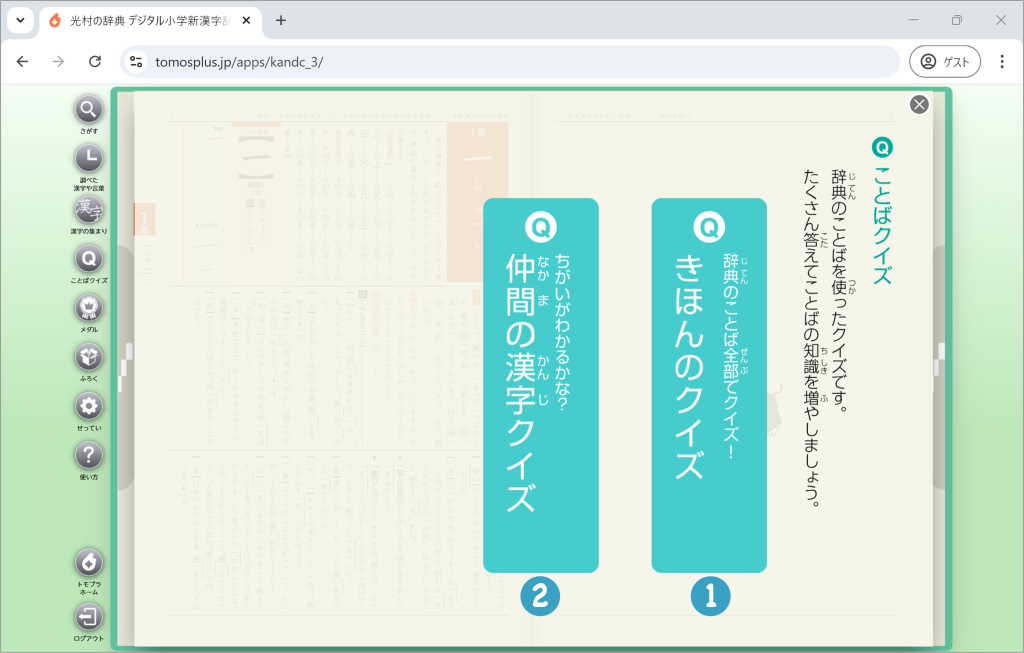
Task: Click the browser forward arrow
Action: click(x=59, y=61)
